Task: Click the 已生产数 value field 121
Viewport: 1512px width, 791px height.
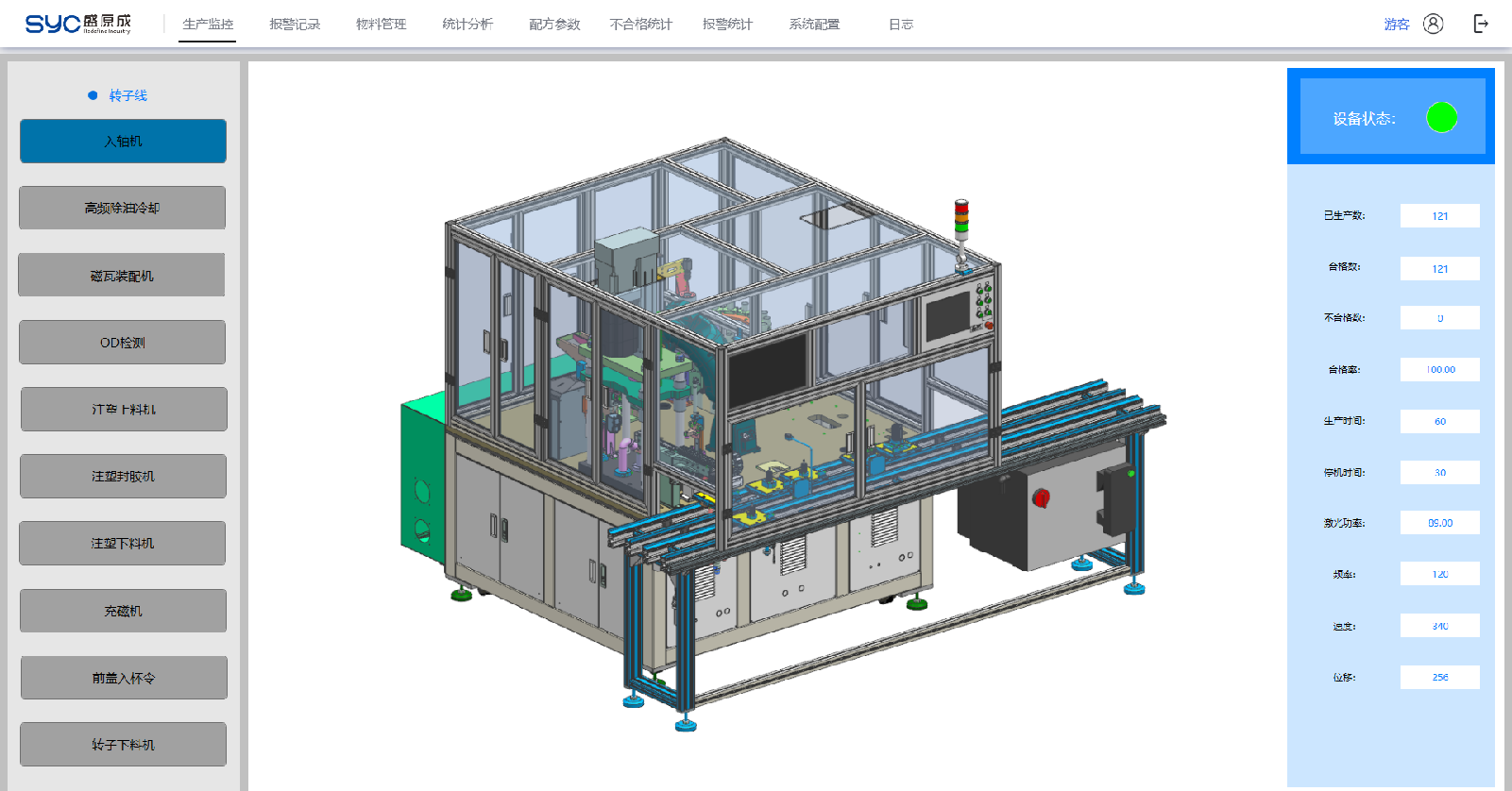Action: pos(1440,216)
